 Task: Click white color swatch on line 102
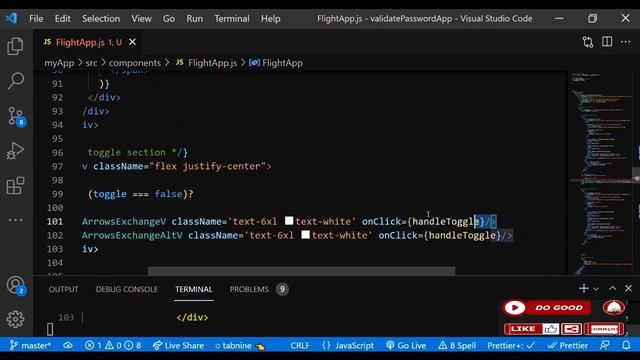click(x=305, y=235)
